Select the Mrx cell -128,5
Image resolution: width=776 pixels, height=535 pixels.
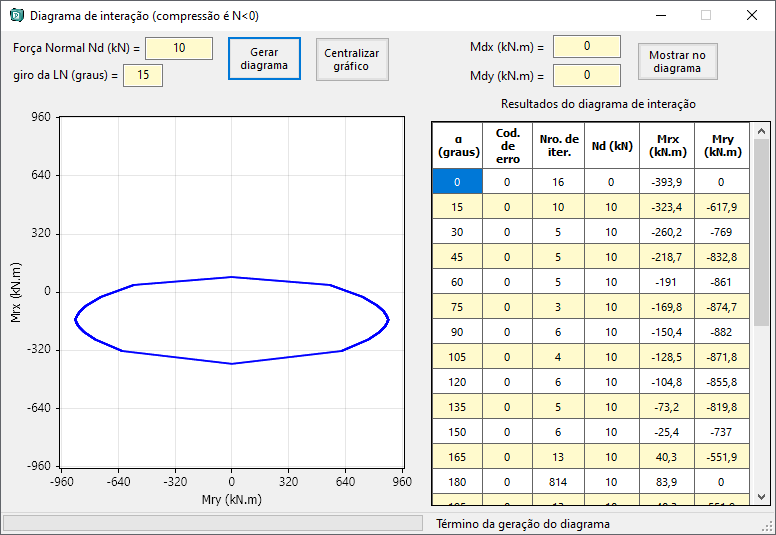click(667, 357)
